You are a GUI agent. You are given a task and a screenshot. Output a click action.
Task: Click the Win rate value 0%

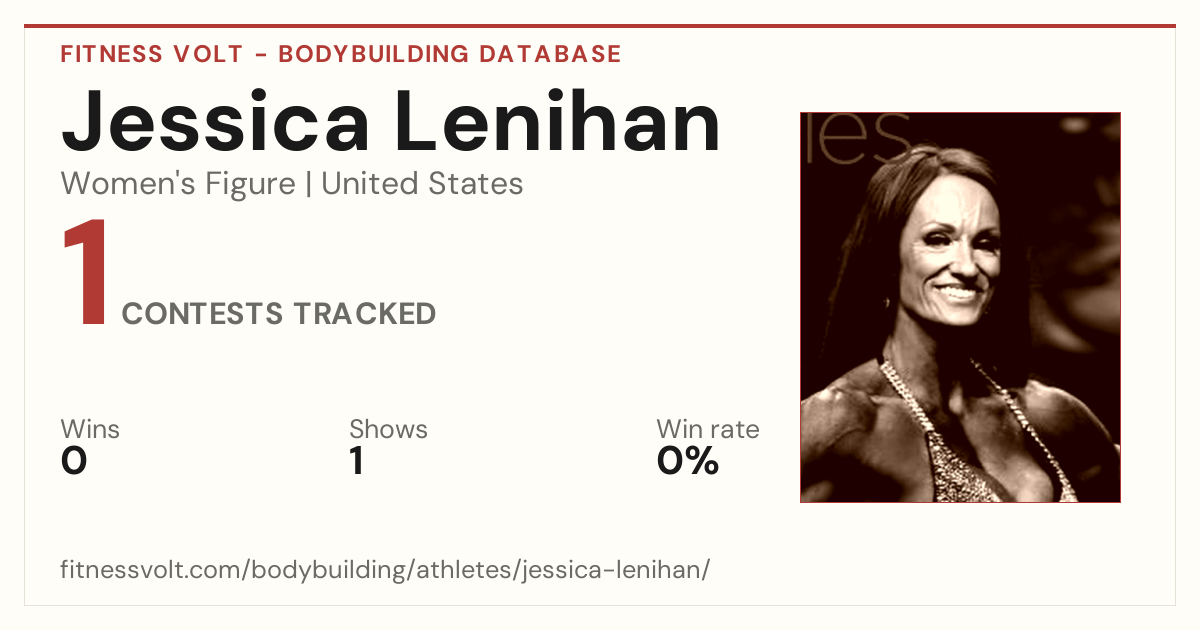688,461
